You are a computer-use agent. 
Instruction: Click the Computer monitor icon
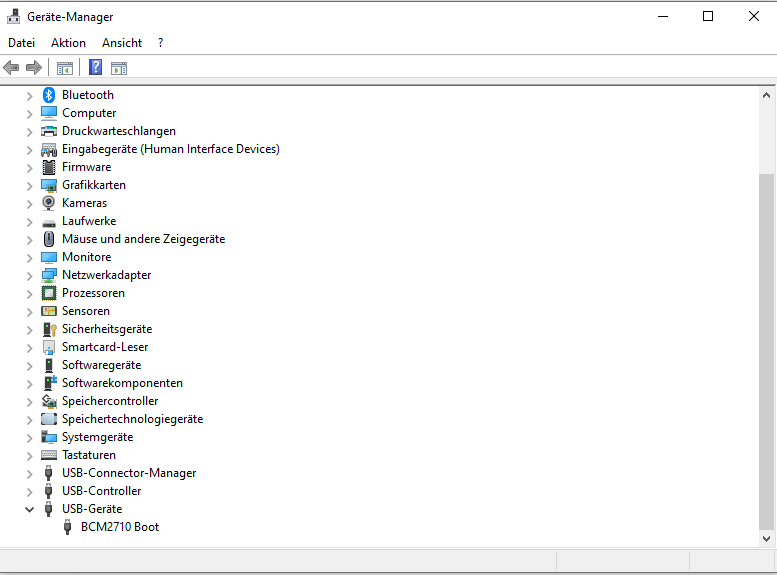coord(49,113)
